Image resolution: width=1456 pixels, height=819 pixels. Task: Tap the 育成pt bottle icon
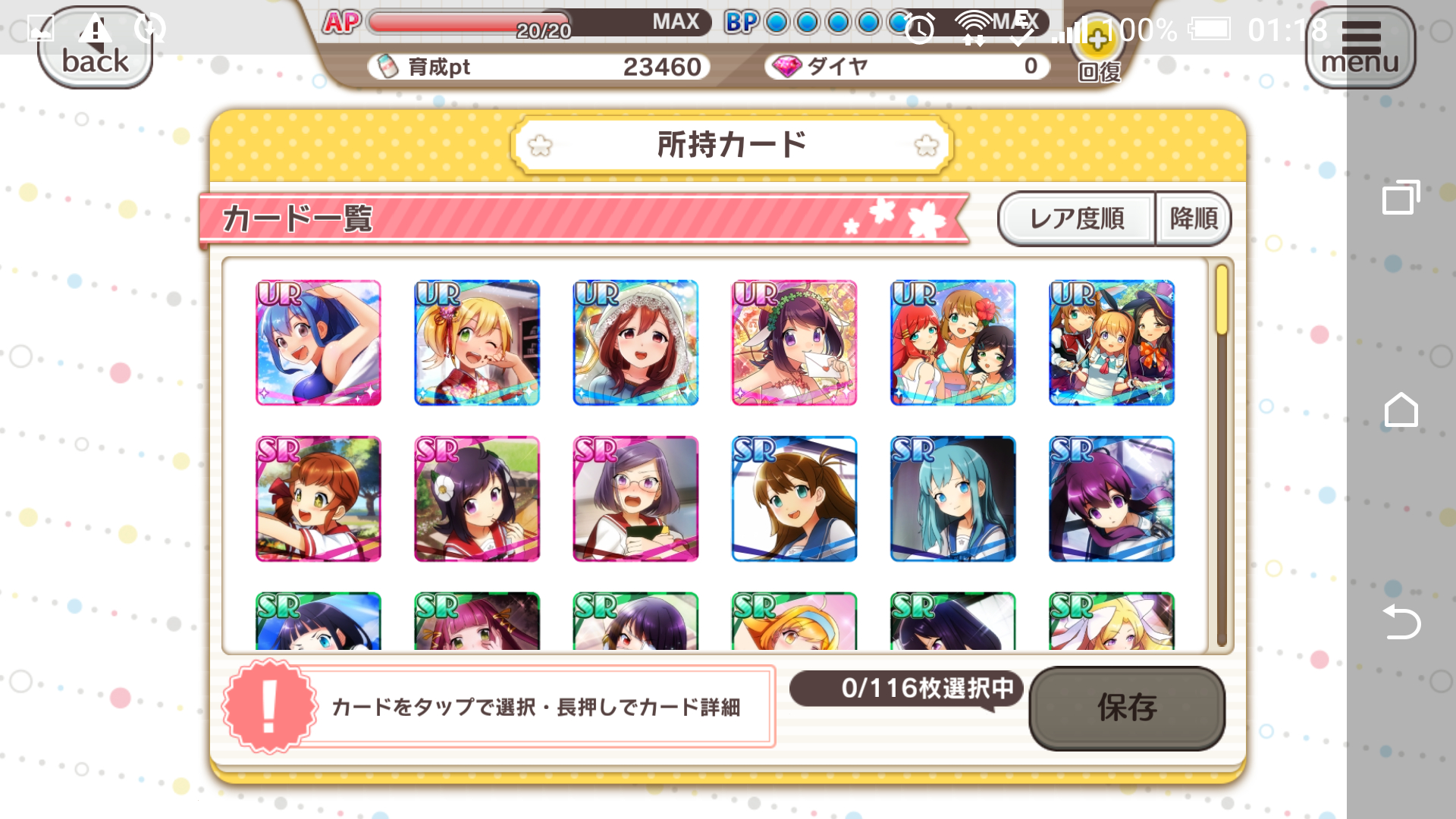[x=388, y=67]
